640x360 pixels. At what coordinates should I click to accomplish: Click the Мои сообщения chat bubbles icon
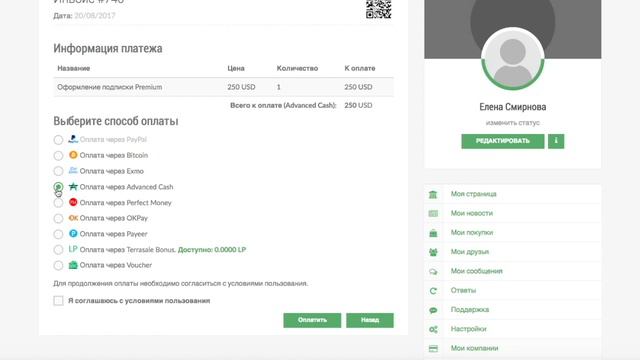(433, 271)
